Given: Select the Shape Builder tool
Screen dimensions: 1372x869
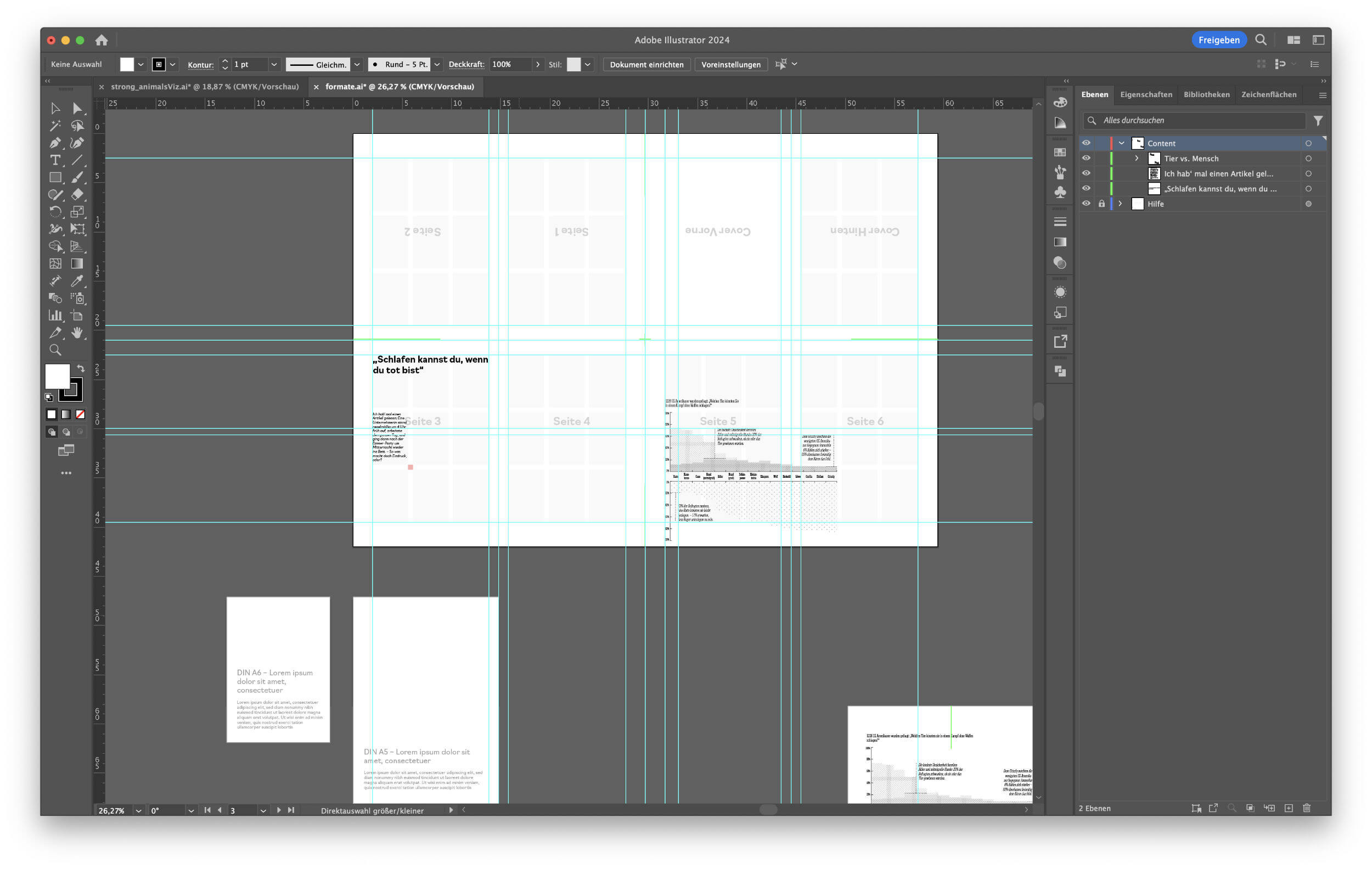Looking at the screenshot, I should [55, 246].
